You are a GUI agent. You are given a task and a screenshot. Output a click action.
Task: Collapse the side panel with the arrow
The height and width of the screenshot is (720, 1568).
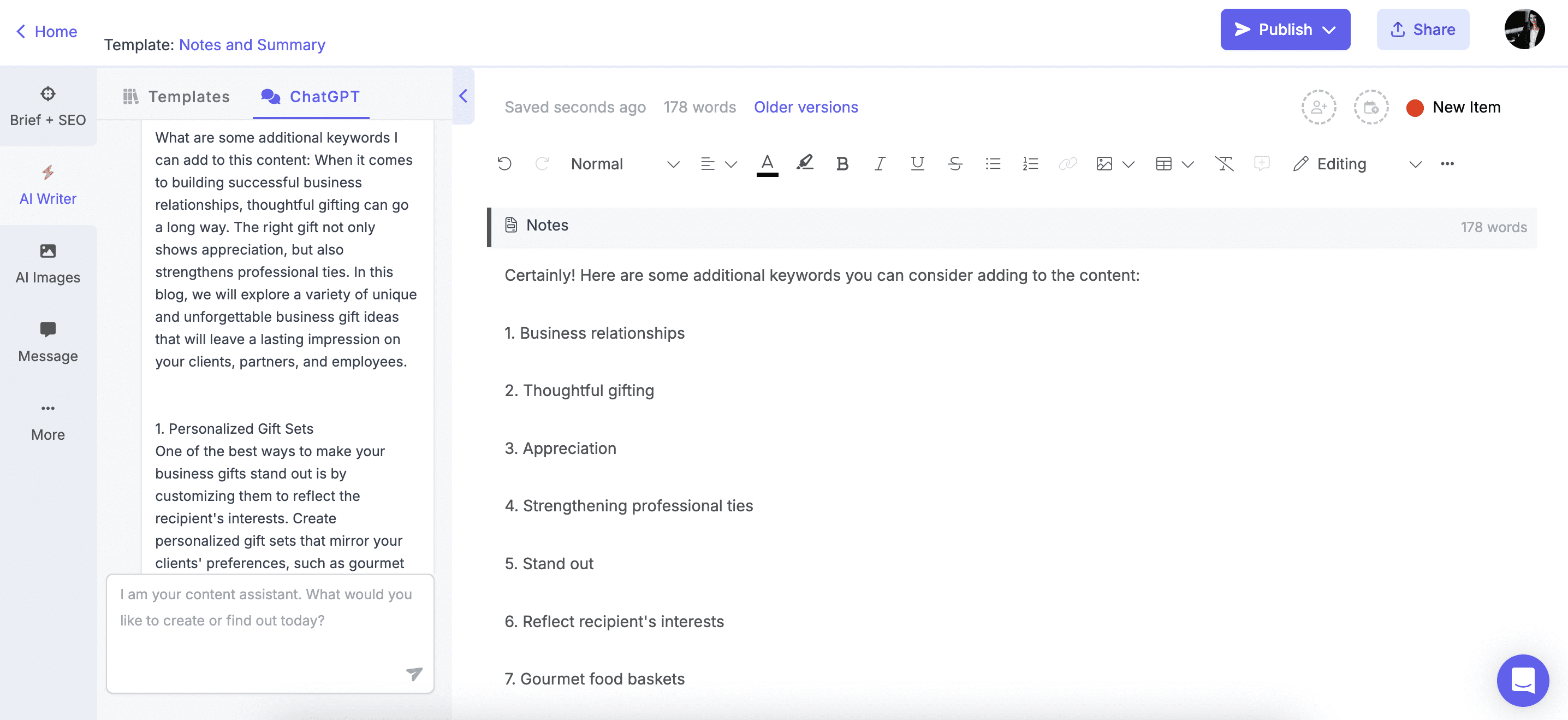click(463, 96)
